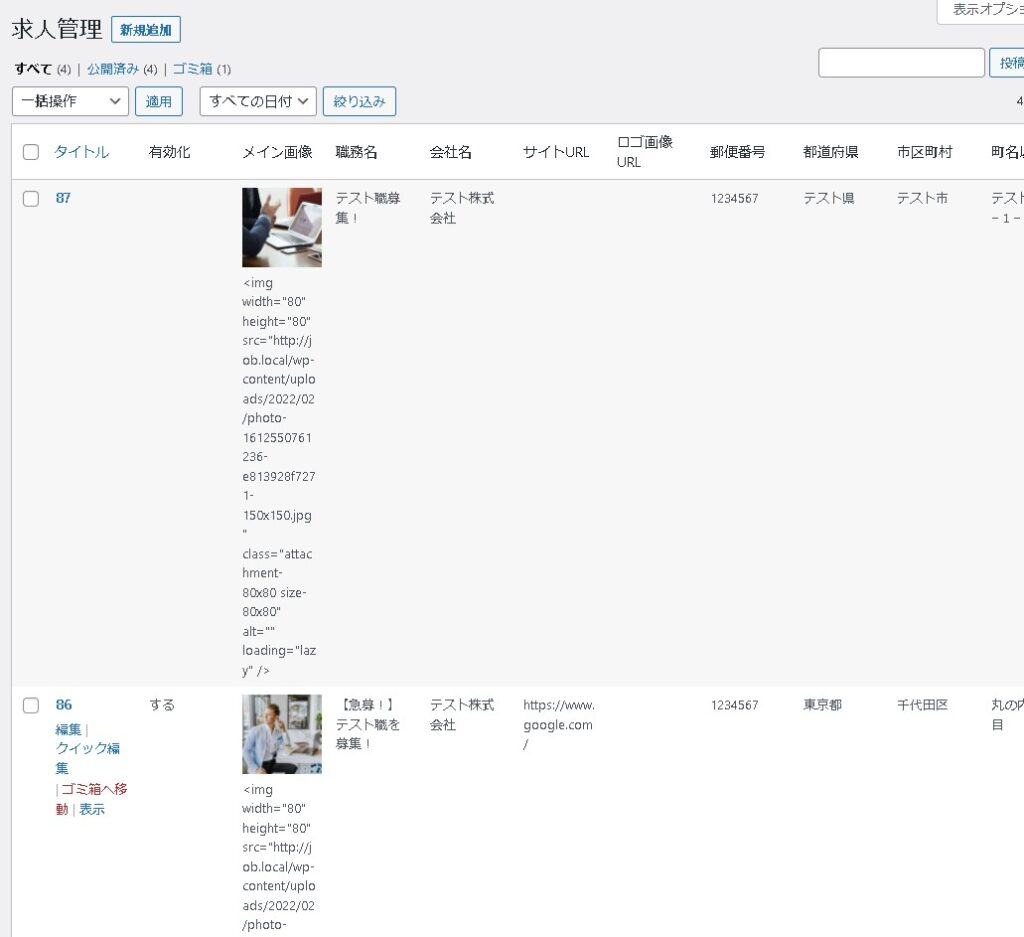The image size is (1024, 937).
Task: Check the checkbox for post 86
Action: tap(31, 705)
